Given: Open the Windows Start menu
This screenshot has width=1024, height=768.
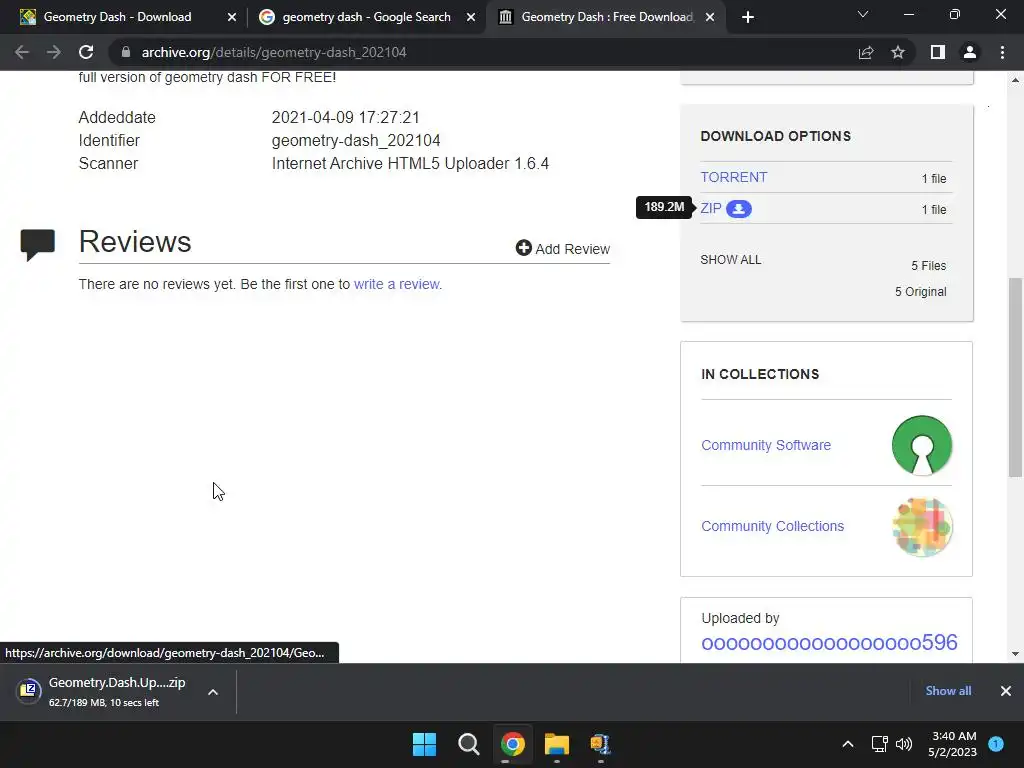Looking at the screenshot, I should click(424, 744).
